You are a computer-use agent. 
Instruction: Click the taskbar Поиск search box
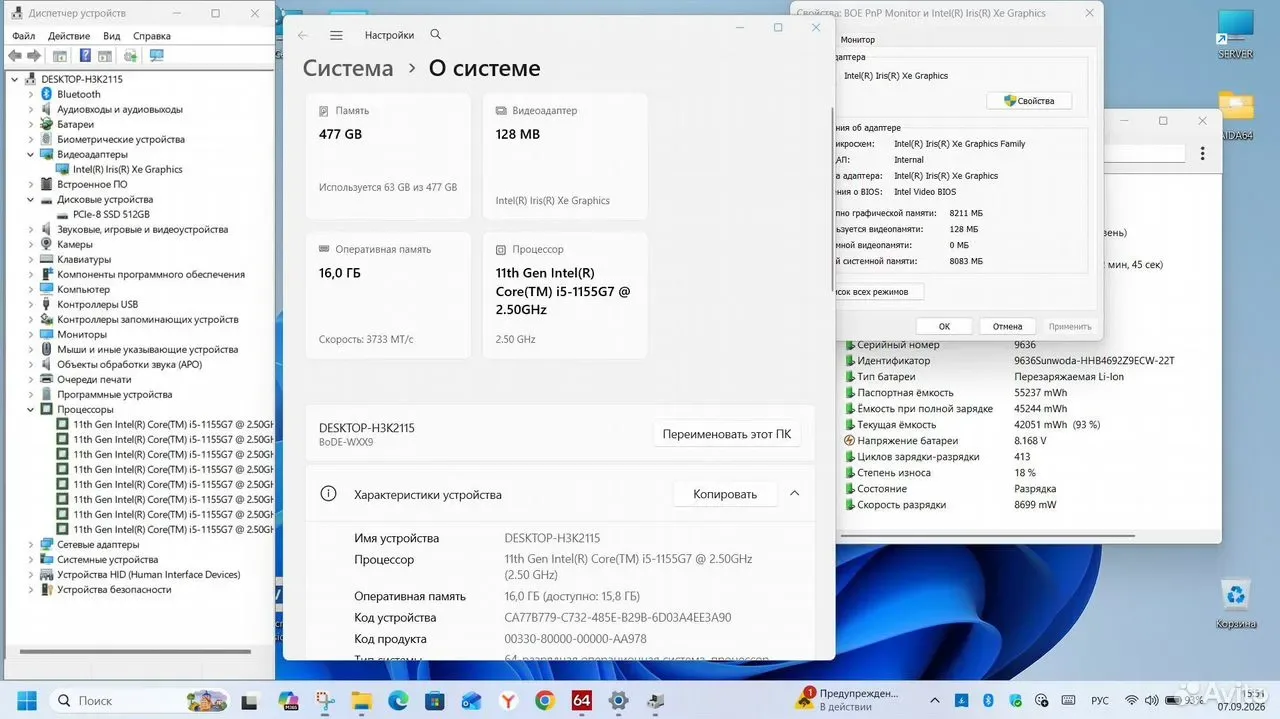pos(138,701)
